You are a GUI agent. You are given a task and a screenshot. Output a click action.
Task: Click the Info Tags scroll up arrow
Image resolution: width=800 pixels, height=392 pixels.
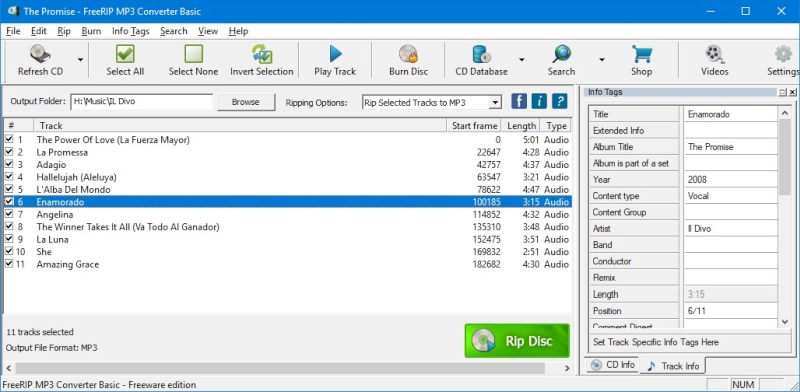(785, 113)
